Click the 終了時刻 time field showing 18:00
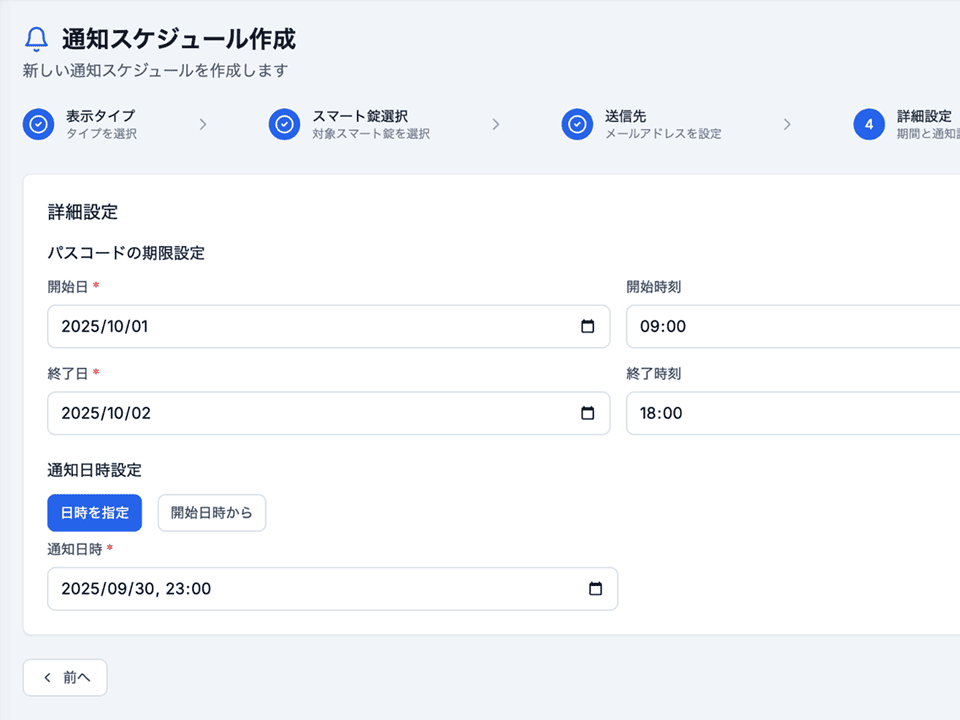 pyautogui.click(x=790, y=413)
